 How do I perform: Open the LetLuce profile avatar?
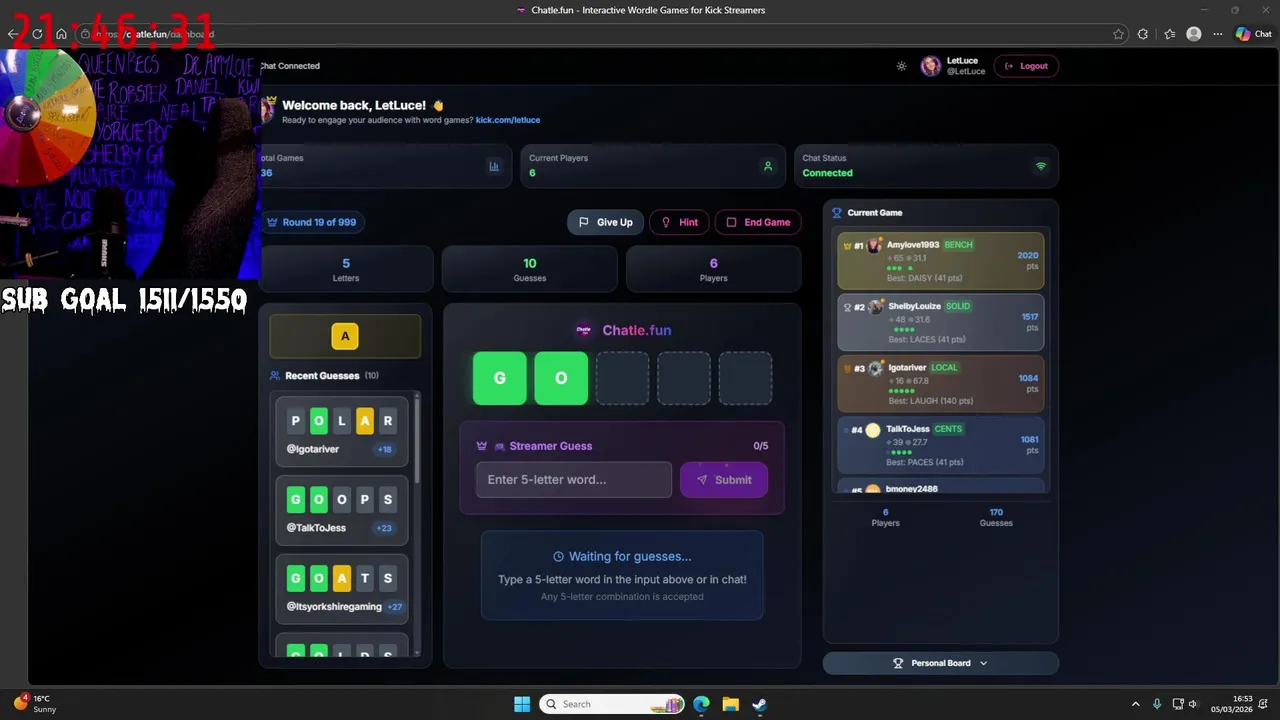point(931,66)
